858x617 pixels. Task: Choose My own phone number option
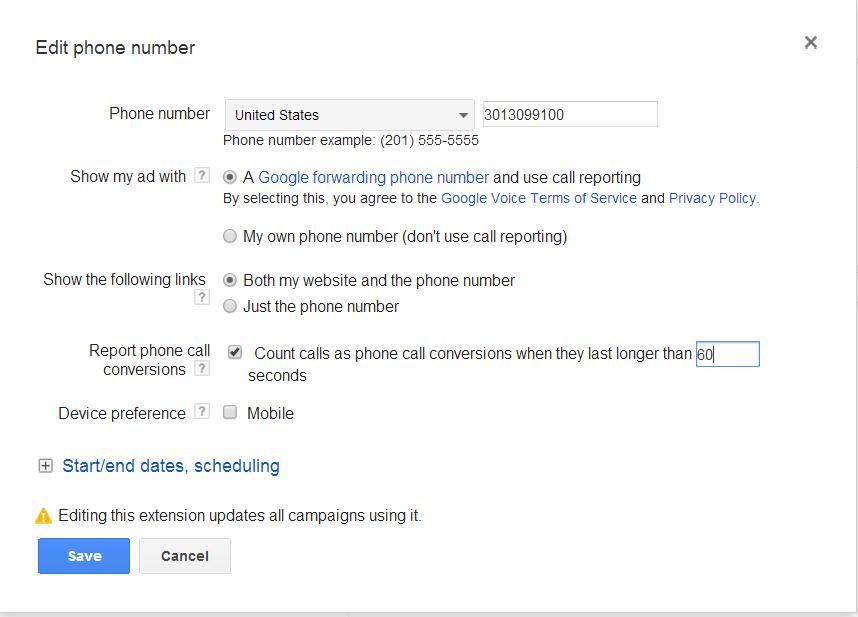click(231, 237)
